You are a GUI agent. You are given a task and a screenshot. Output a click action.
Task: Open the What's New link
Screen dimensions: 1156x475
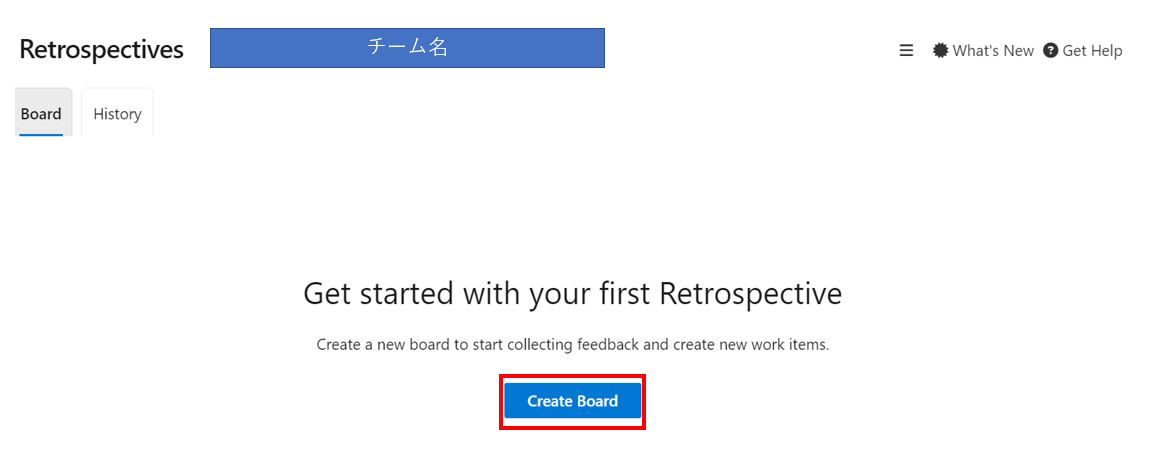pyautogui.click(x=983, y=50)
